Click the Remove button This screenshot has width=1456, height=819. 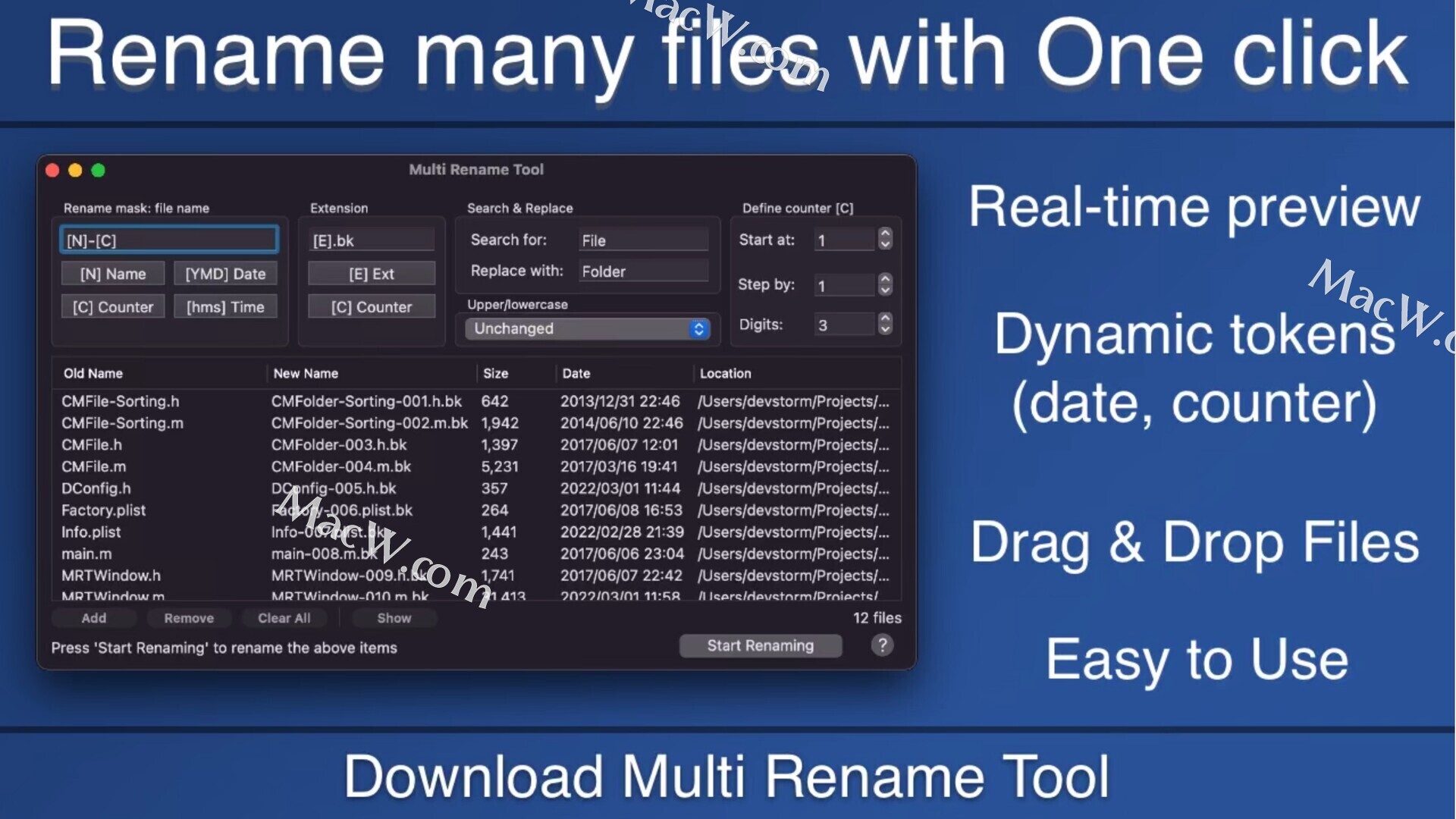point(189,618)
